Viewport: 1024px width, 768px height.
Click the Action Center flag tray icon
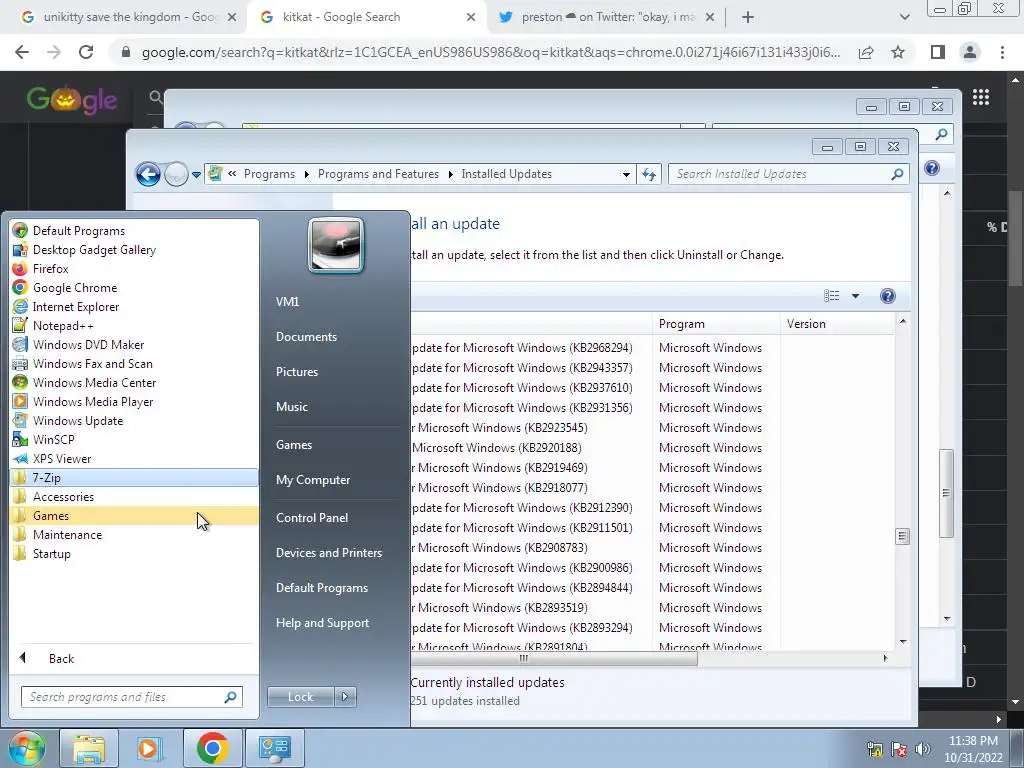[899, 749]
